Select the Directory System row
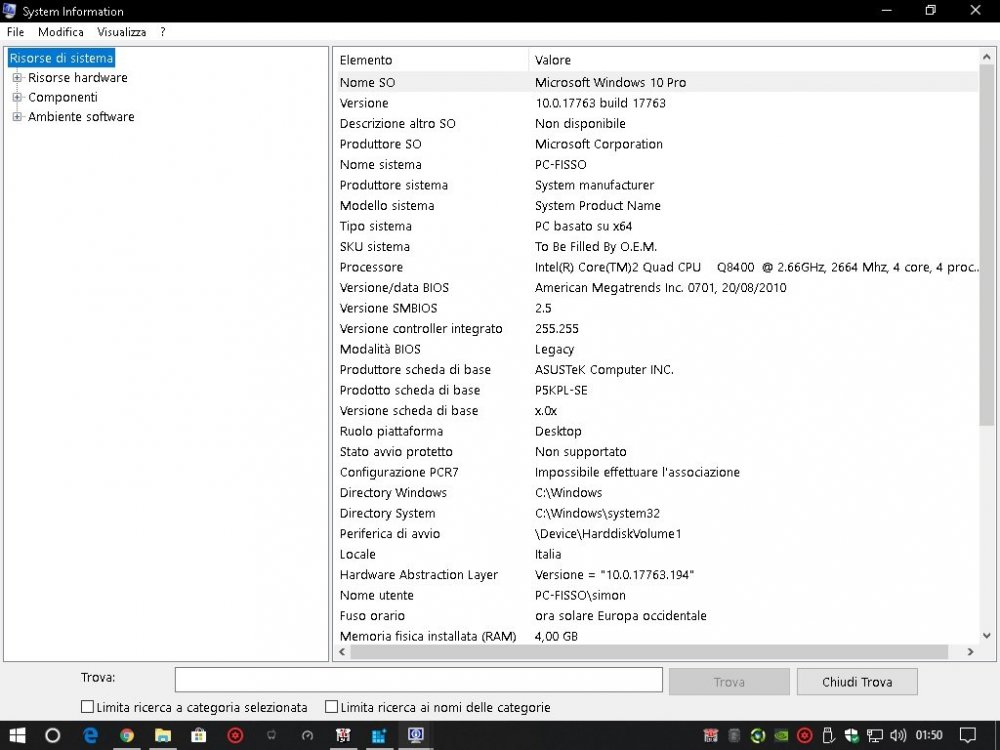Image resolution: width=1000 pixels, height=750 pixels. click(x=656, y=513)
